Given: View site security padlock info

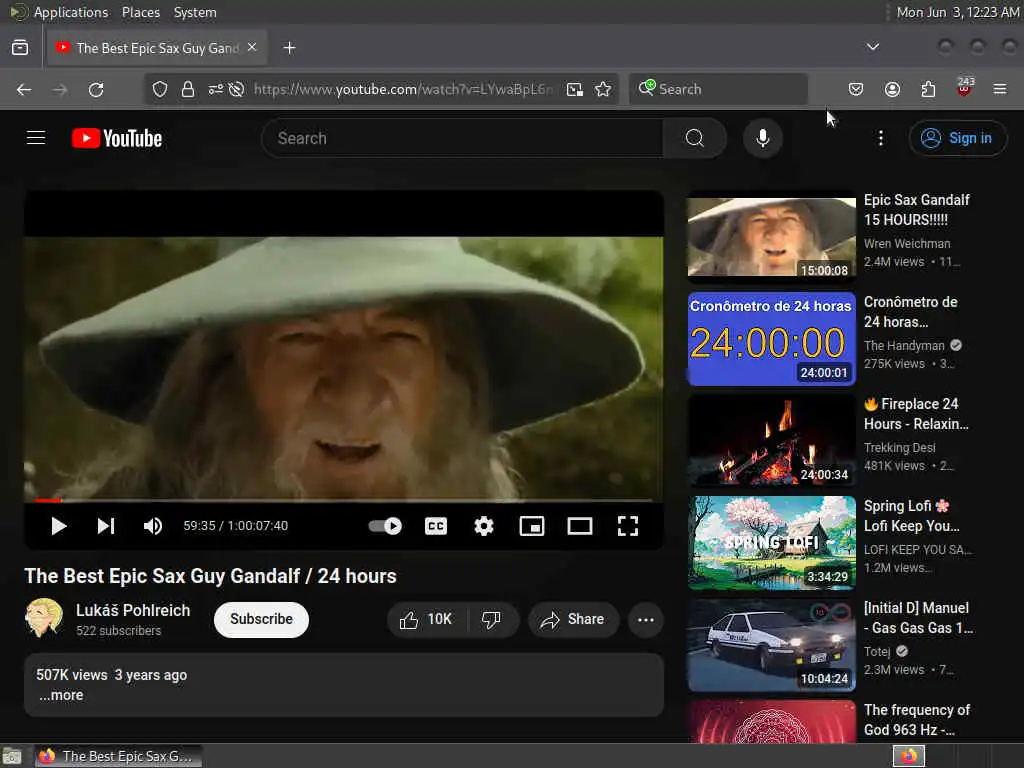Looking at the screenshot, I should 188,89.
